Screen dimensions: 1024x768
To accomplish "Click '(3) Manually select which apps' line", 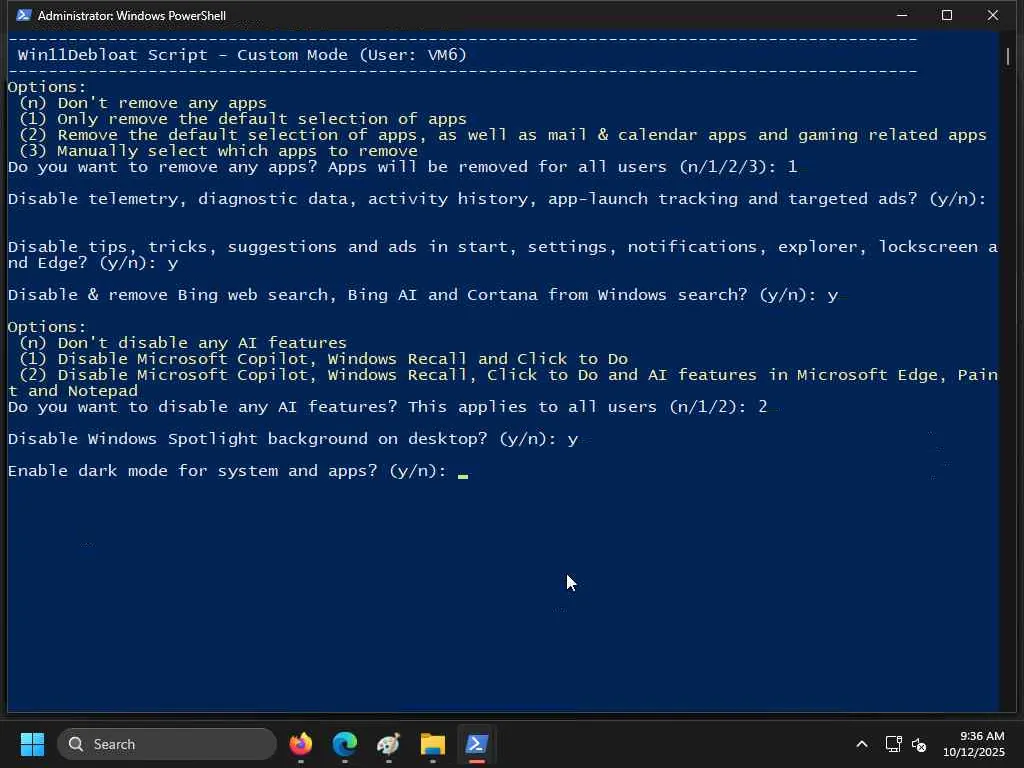I will 218,151.
